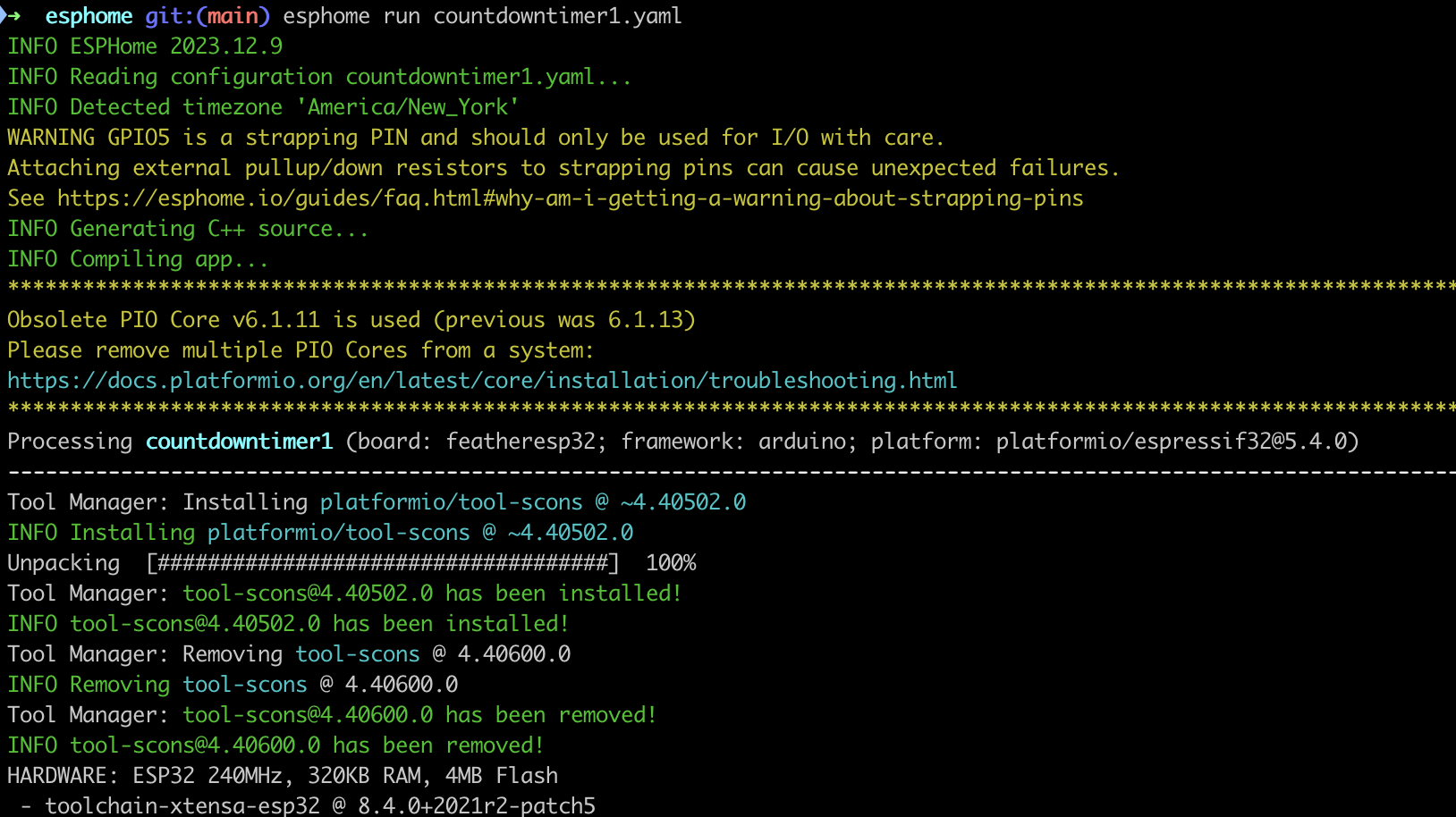Click the git branch name "main"
This screenshot has width=1456, height=817.
[232, 16]
